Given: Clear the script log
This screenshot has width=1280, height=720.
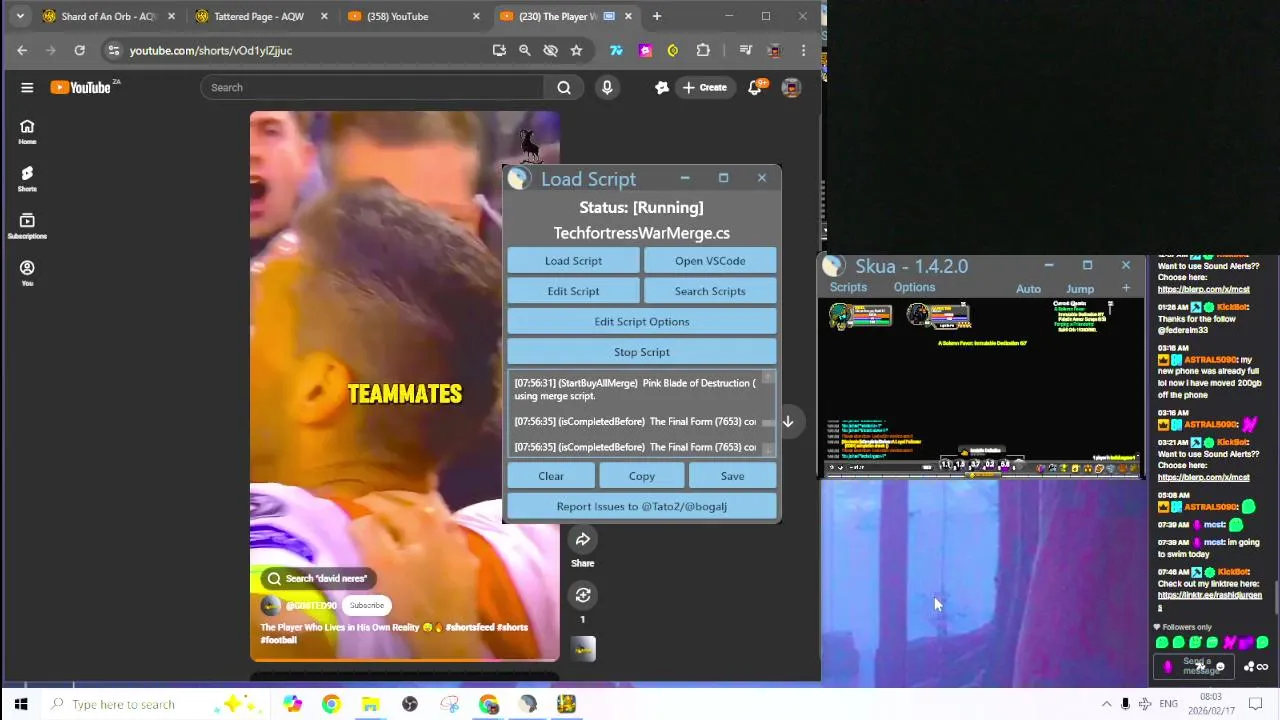Looking at the screenshot, I should pyautogui.click(x=551, y=476).
